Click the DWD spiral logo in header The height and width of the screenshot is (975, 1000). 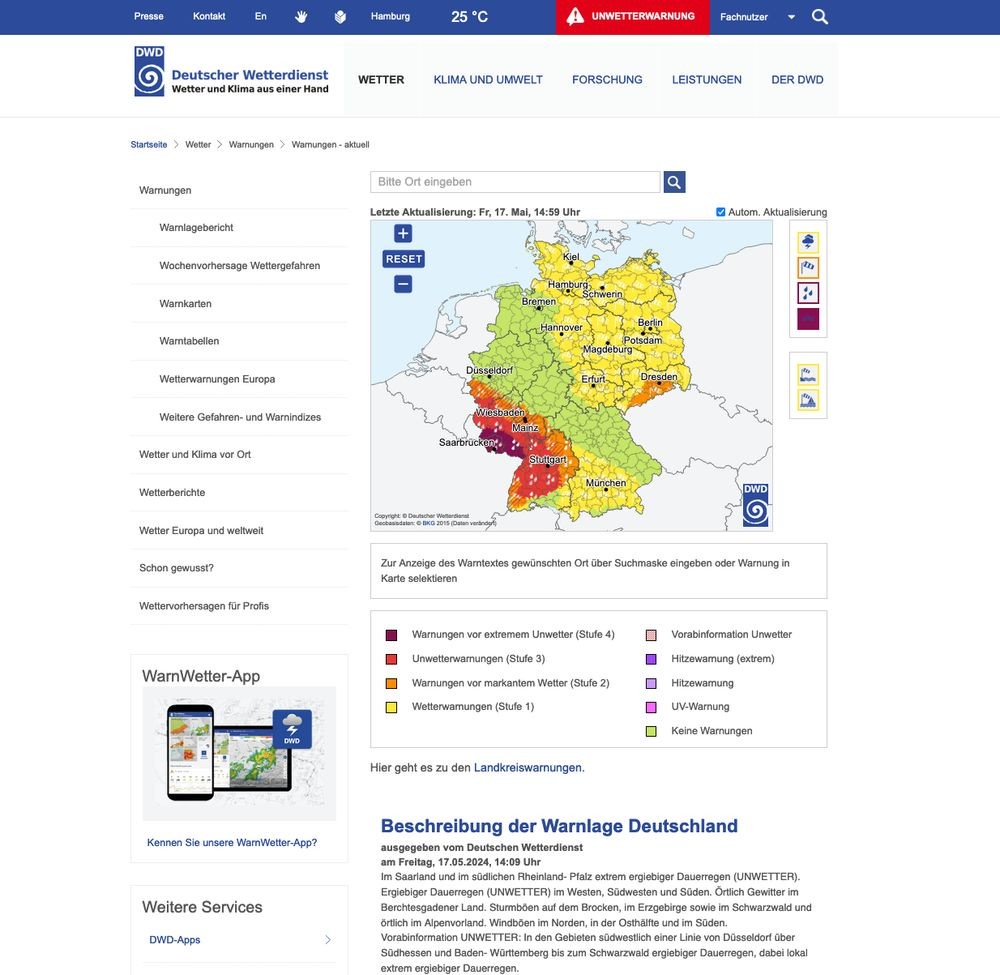coord(149,71)
